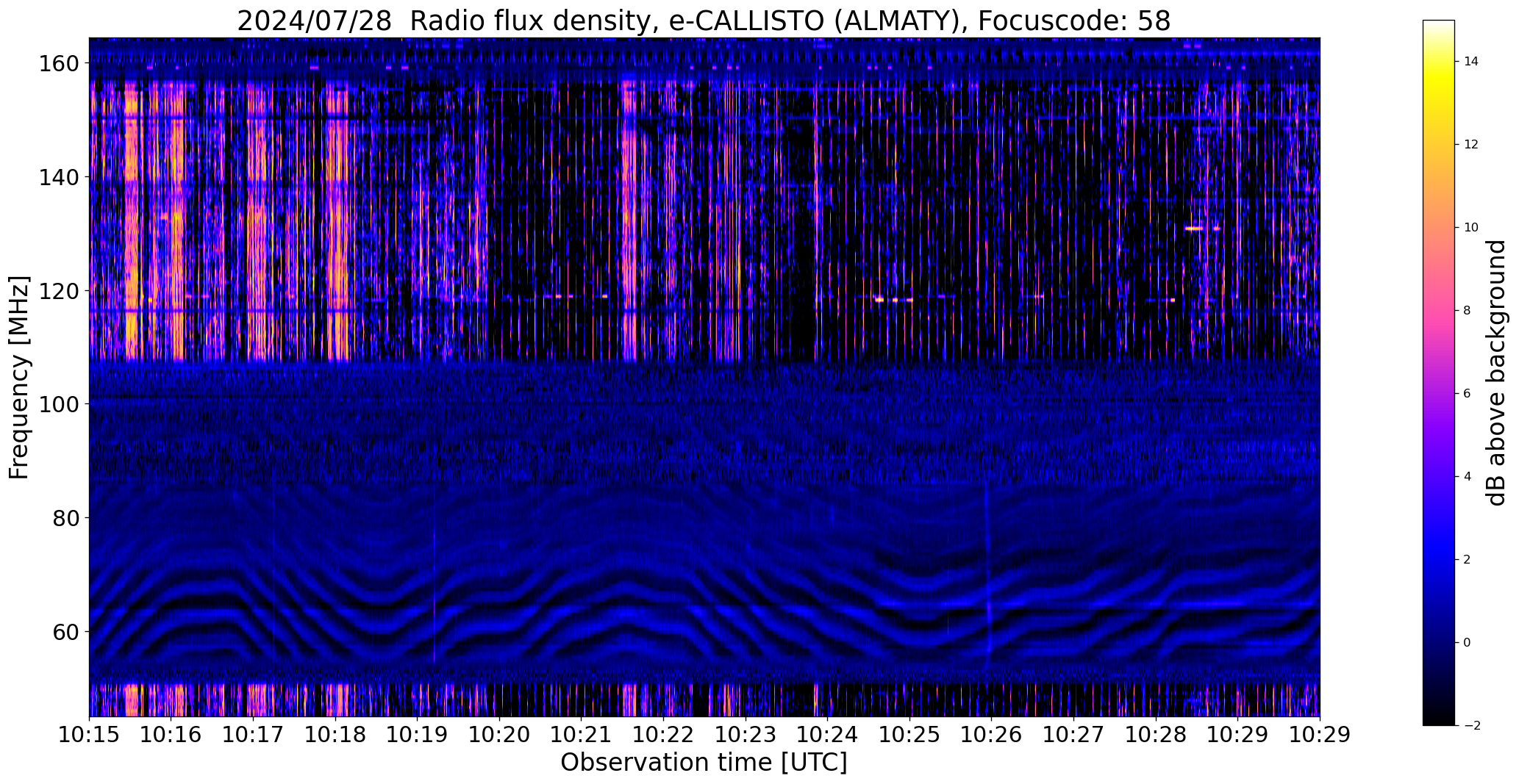This screenshot has width=1519, height=784.
Task: Click the bright burst near 10:21:35 at 140 MHz
Action: click(629, 177)
